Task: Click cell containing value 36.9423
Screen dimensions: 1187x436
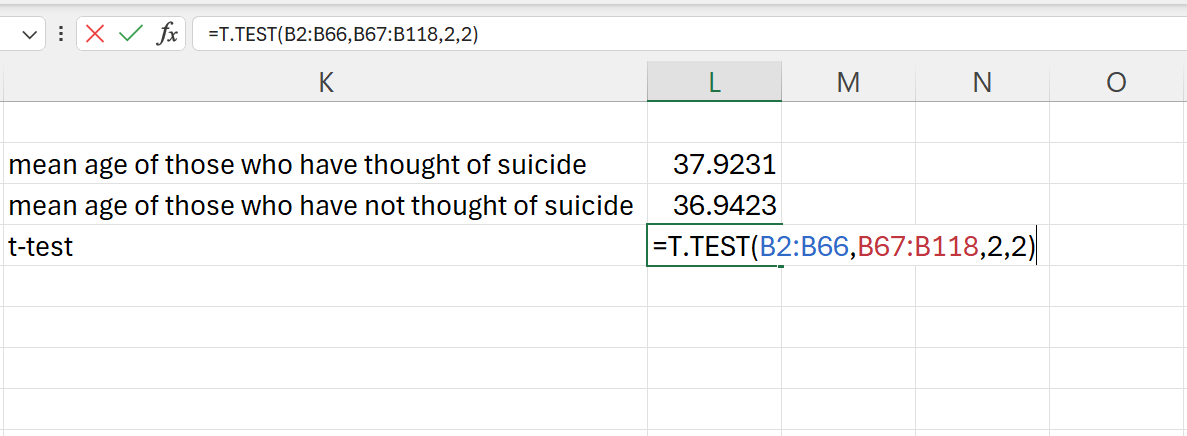Action: 714,204
